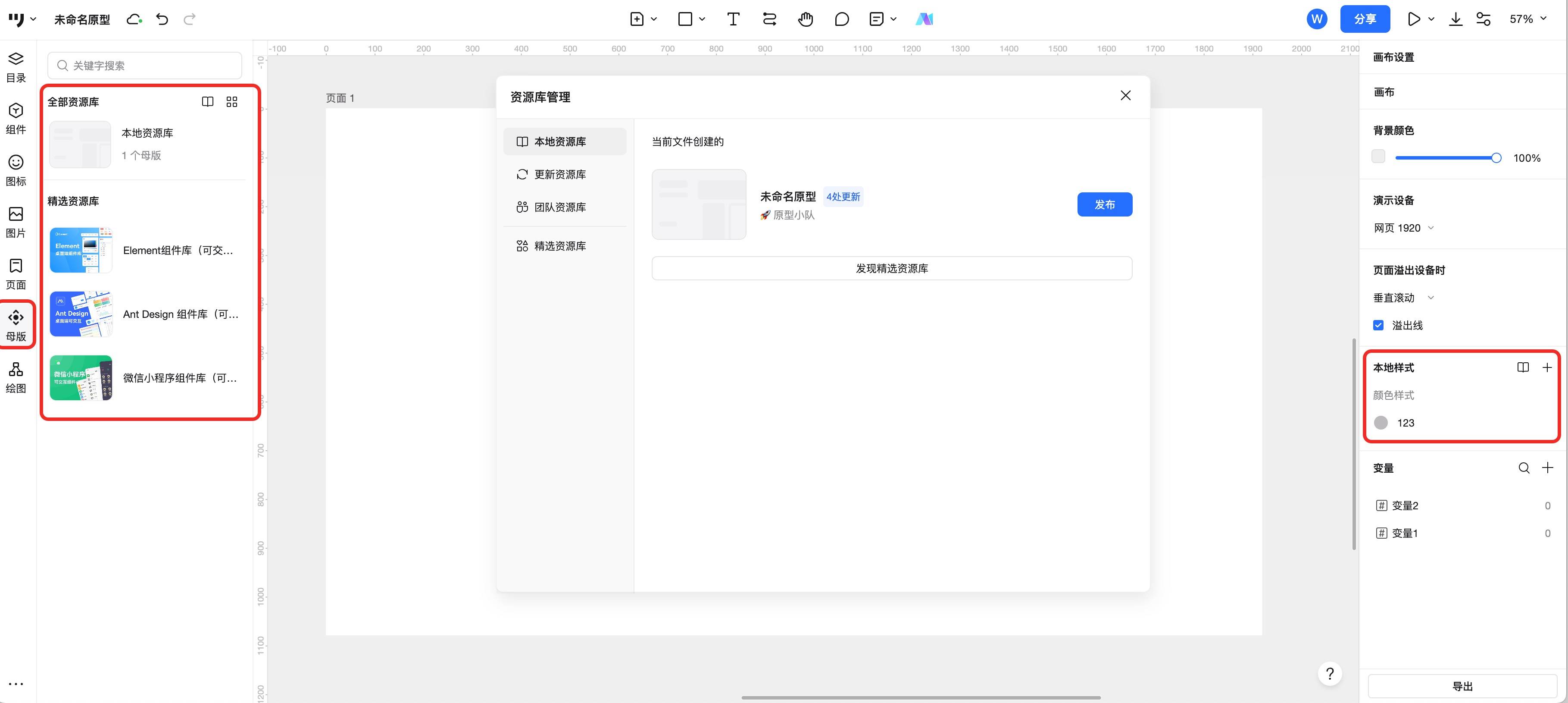Click the redo arrow icon
Viewport: 1568px width, 703px height.
tap(190, 19)
